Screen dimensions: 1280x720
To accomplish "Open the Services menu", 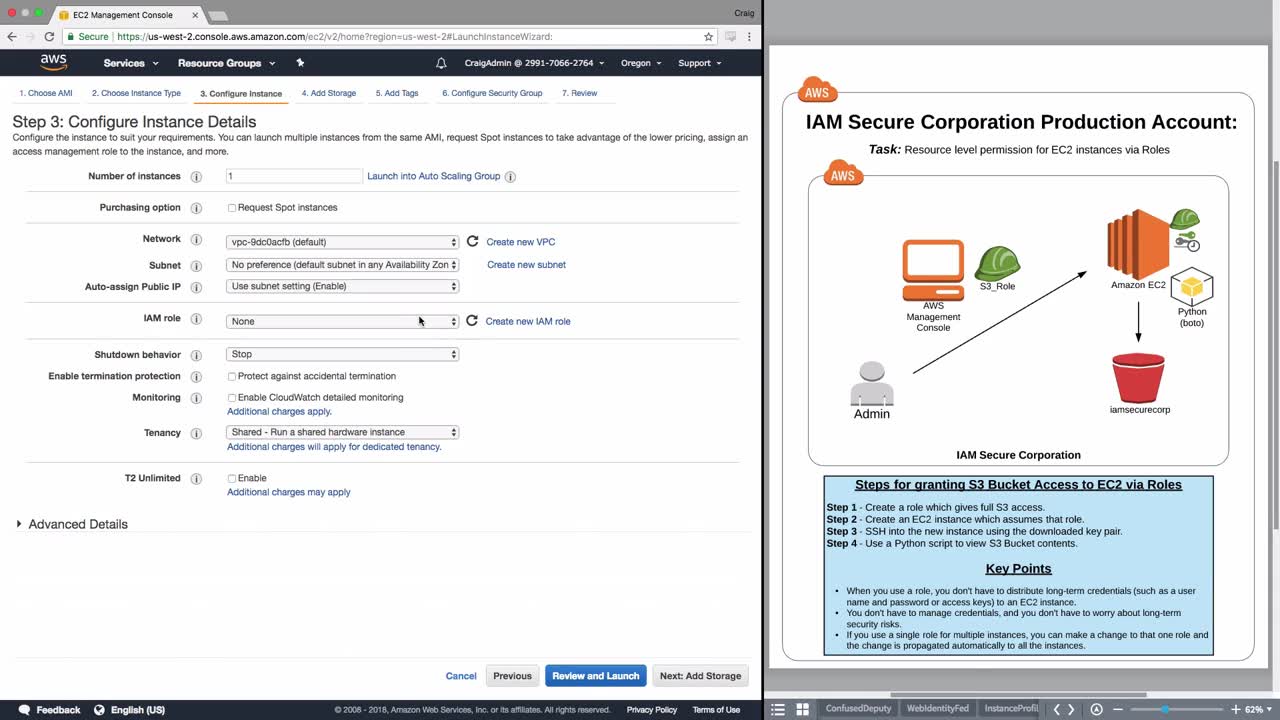I will click(131, 63).
